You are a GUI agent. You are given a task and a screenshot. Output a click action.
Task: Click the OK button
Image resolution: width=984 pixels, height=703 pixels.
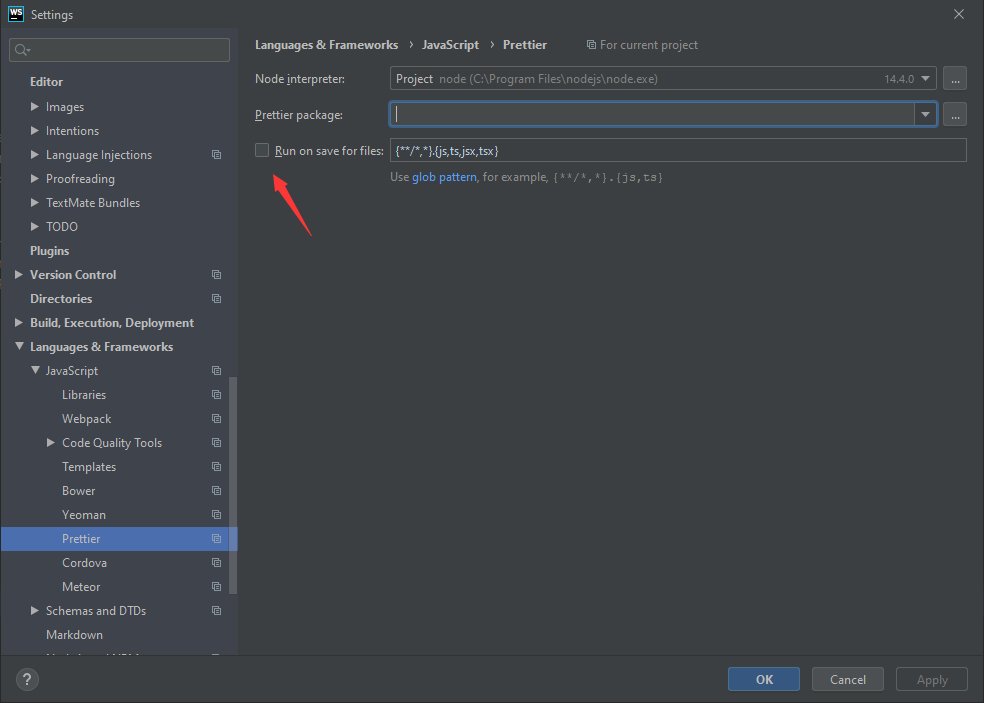tap(764, 680)
